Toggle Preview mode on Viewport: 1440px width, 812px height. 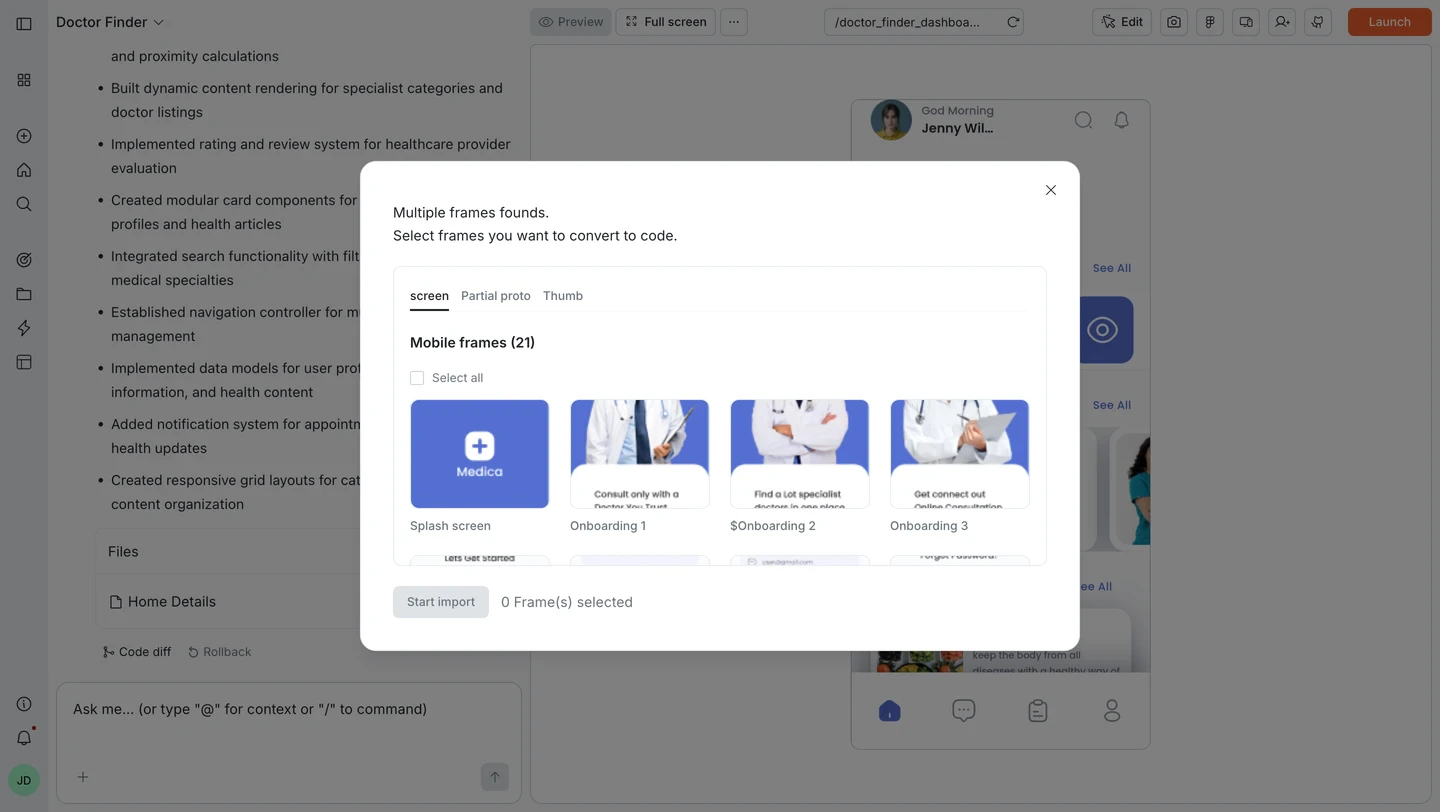tap(570, 21)
